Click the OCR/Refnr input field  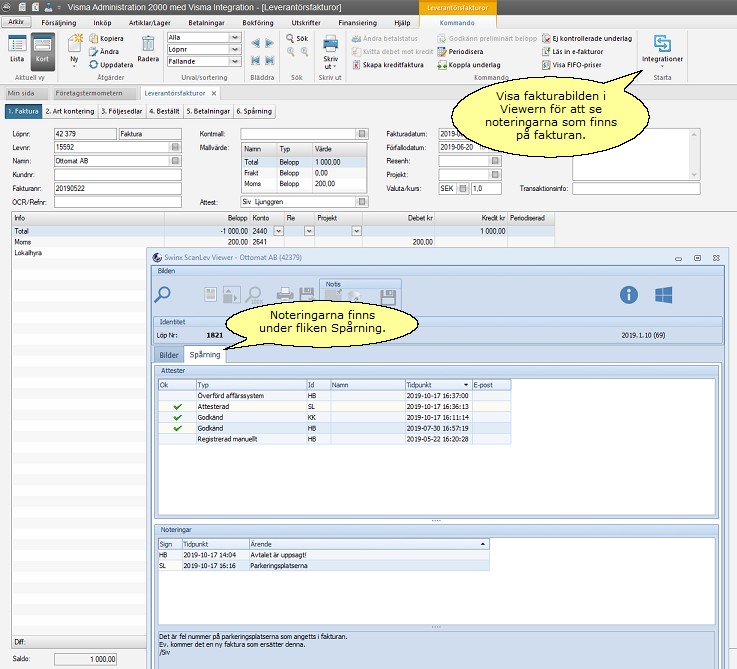(x=118, y=202)
